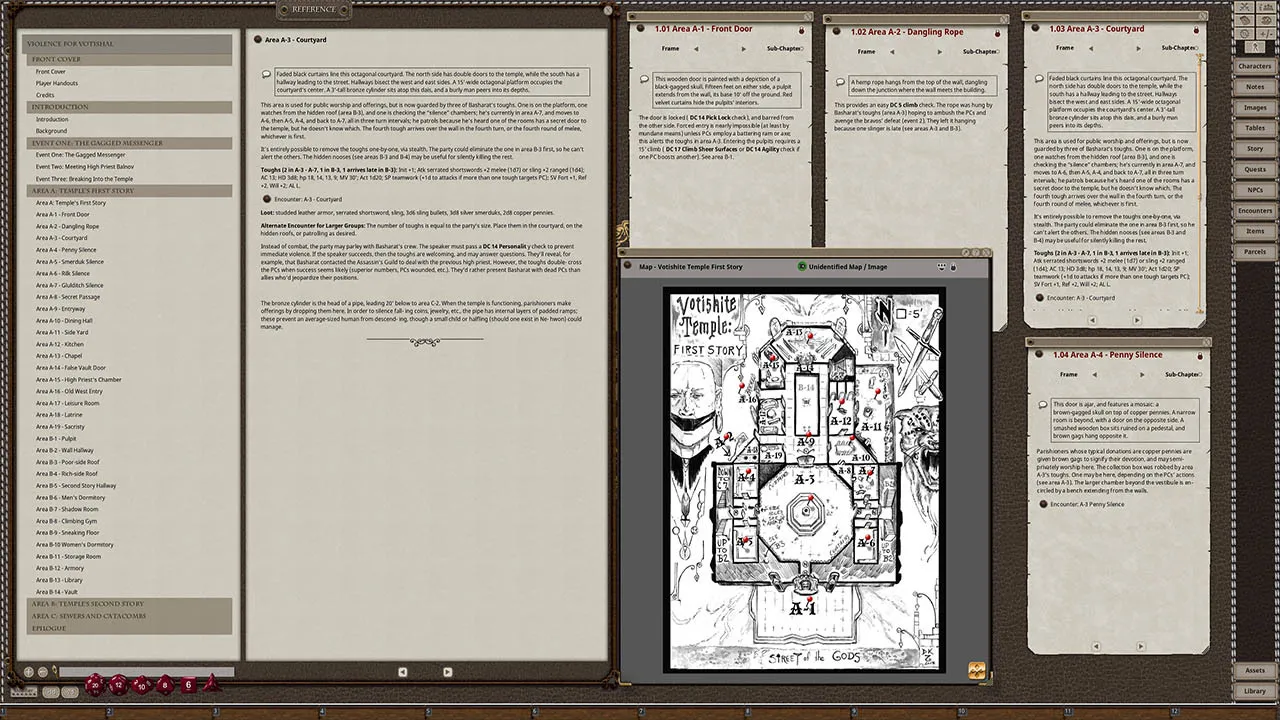This screenshot has height=720, width=1280.
Task: Click the mask share icon on map window
Action: (x=941, y=267)
